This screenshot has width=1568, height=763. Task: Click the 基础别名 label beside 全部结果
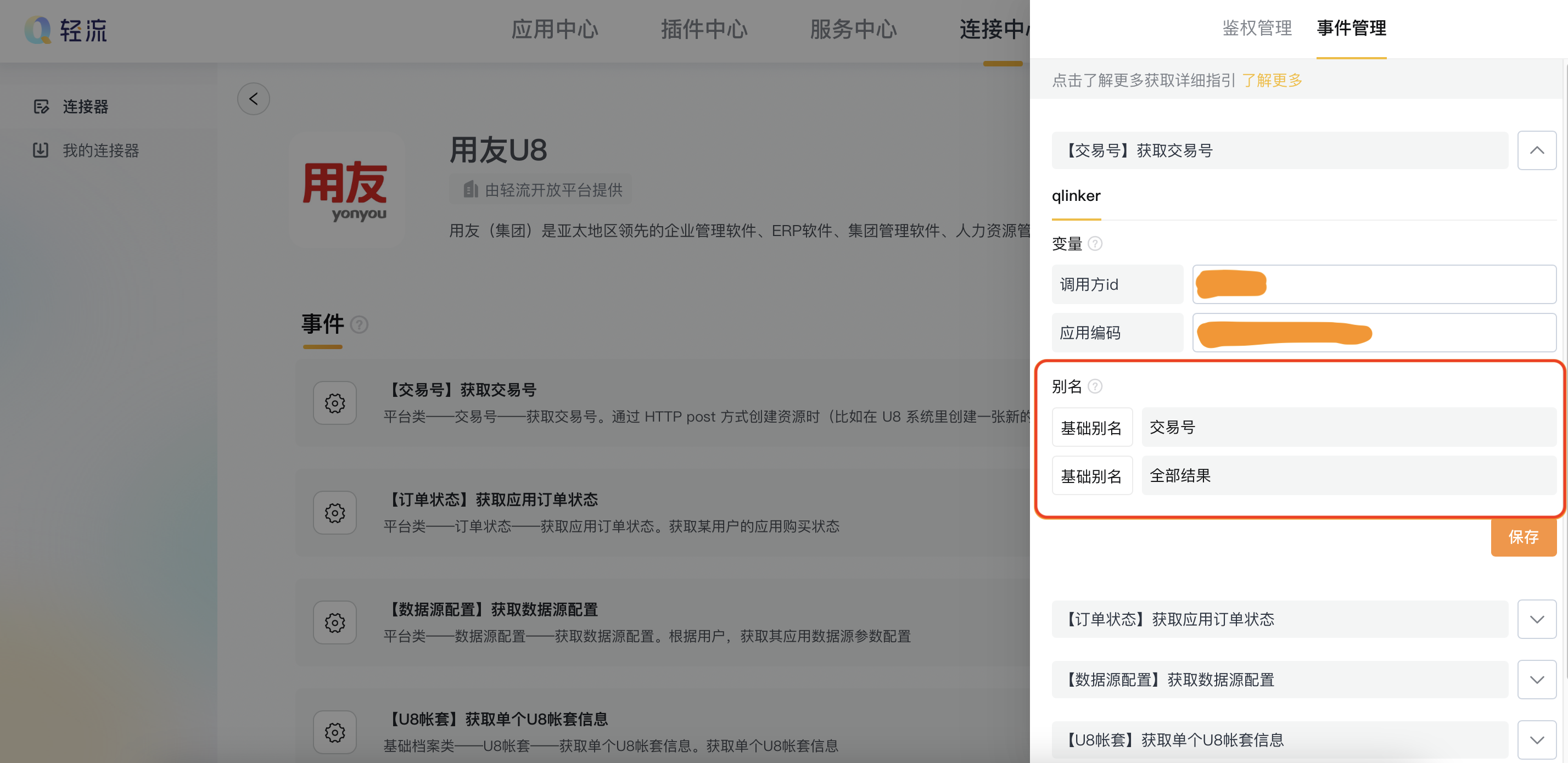pyautogui.click(x=1091, y=475)
